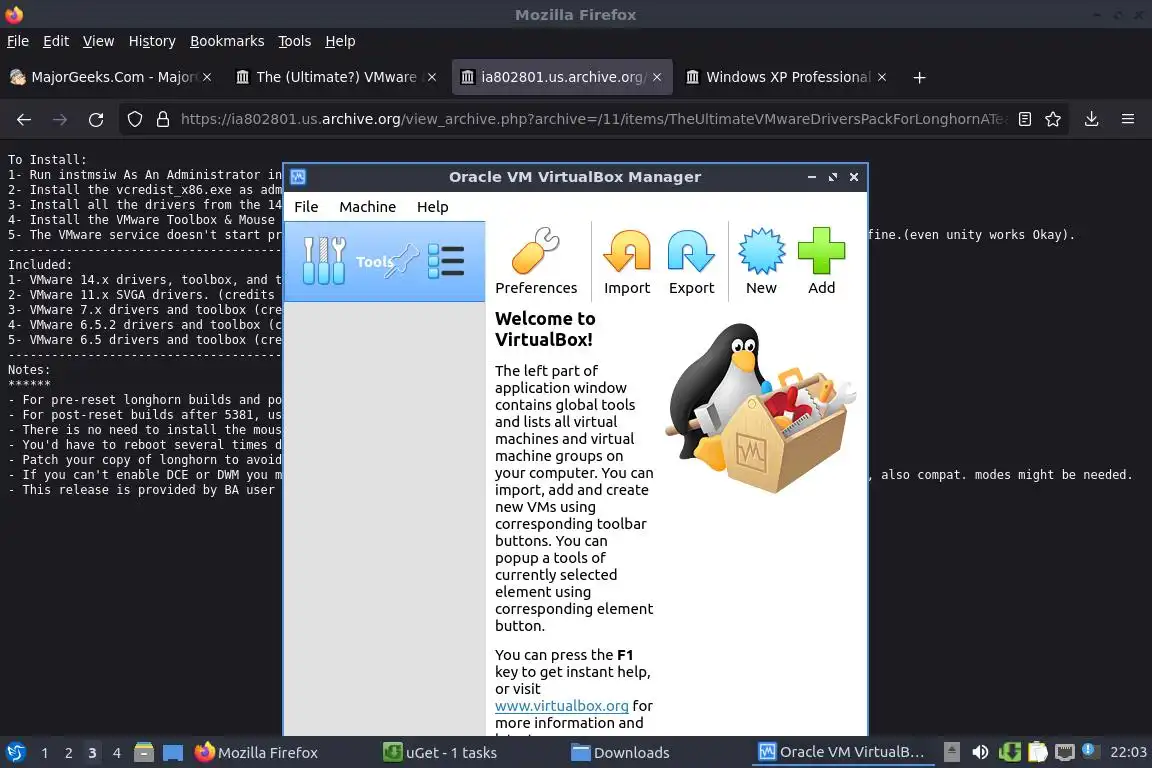
Task: Click the network monitor tray icon
Action: 1065,752
